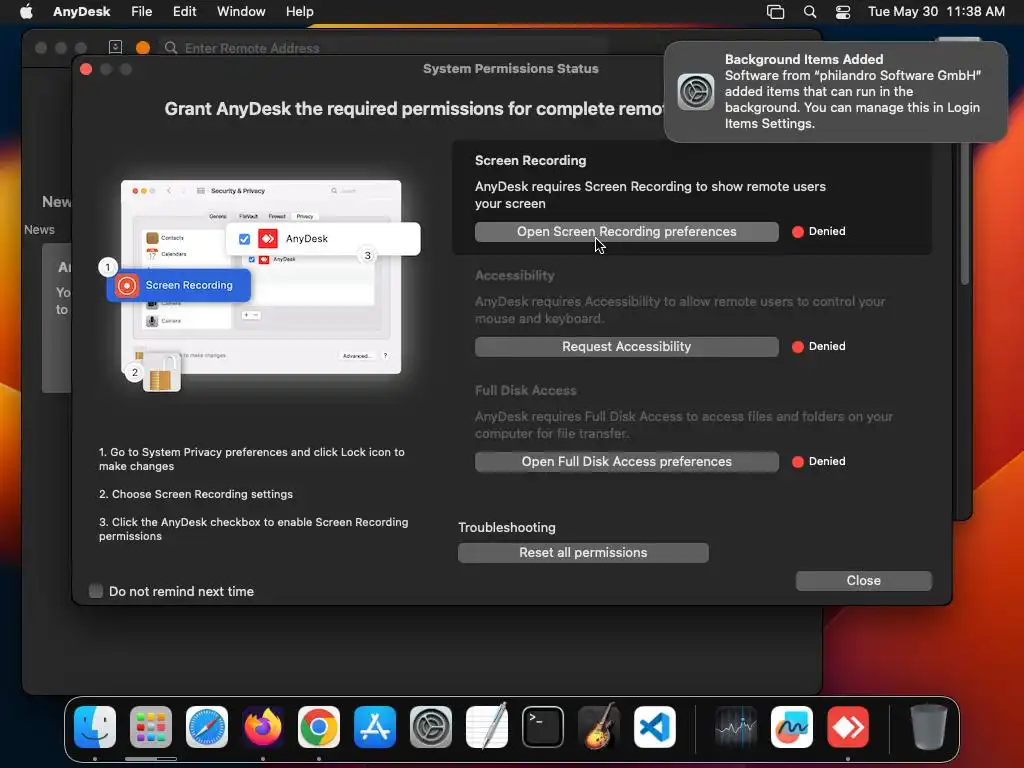
Task: Click the Accessibility section heading
Action: (515, 276)
